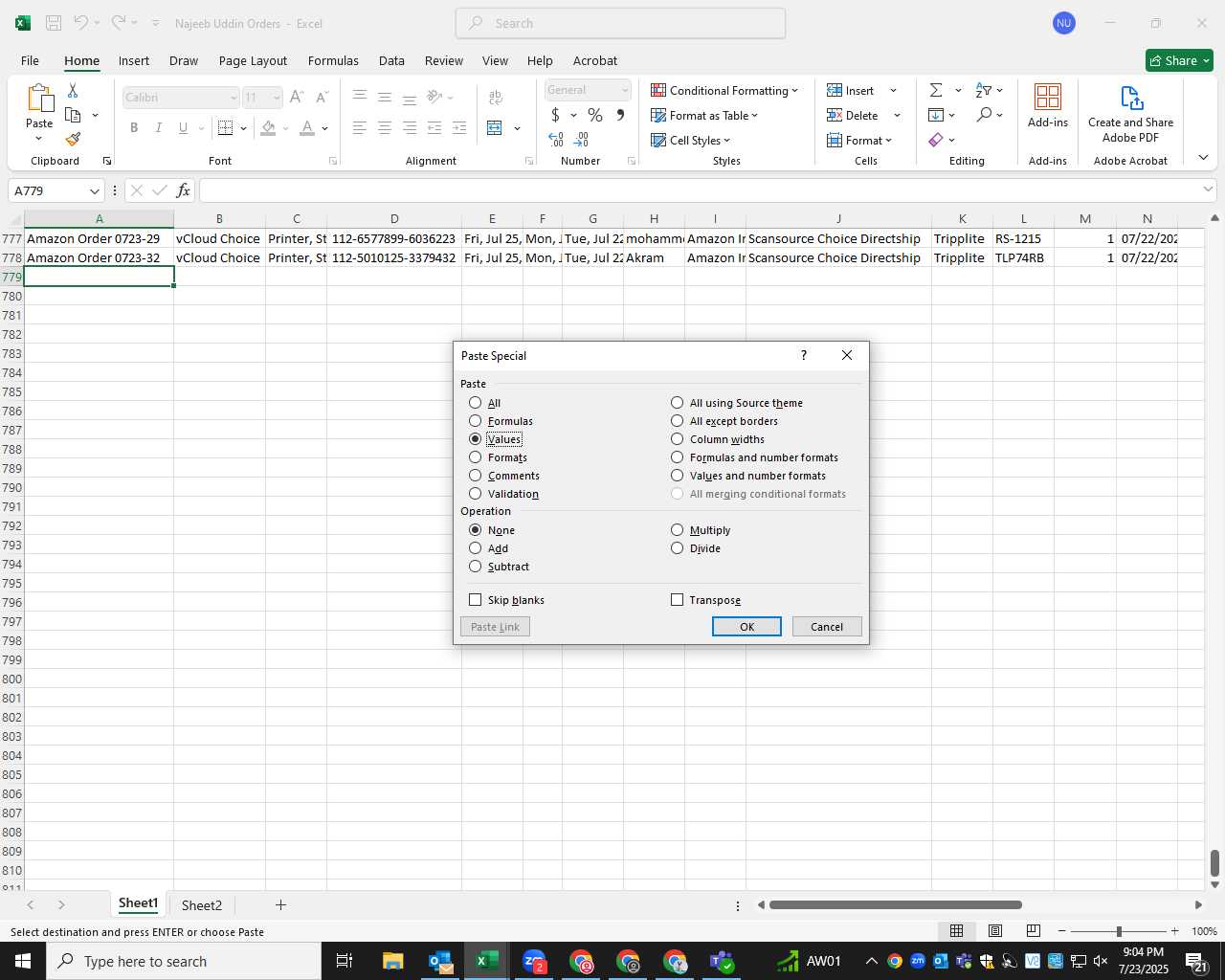Image resolution: width=1225 pixels, height=980 pixels.
Task: Click the Wrap Text icon
Action: (496, 97)
